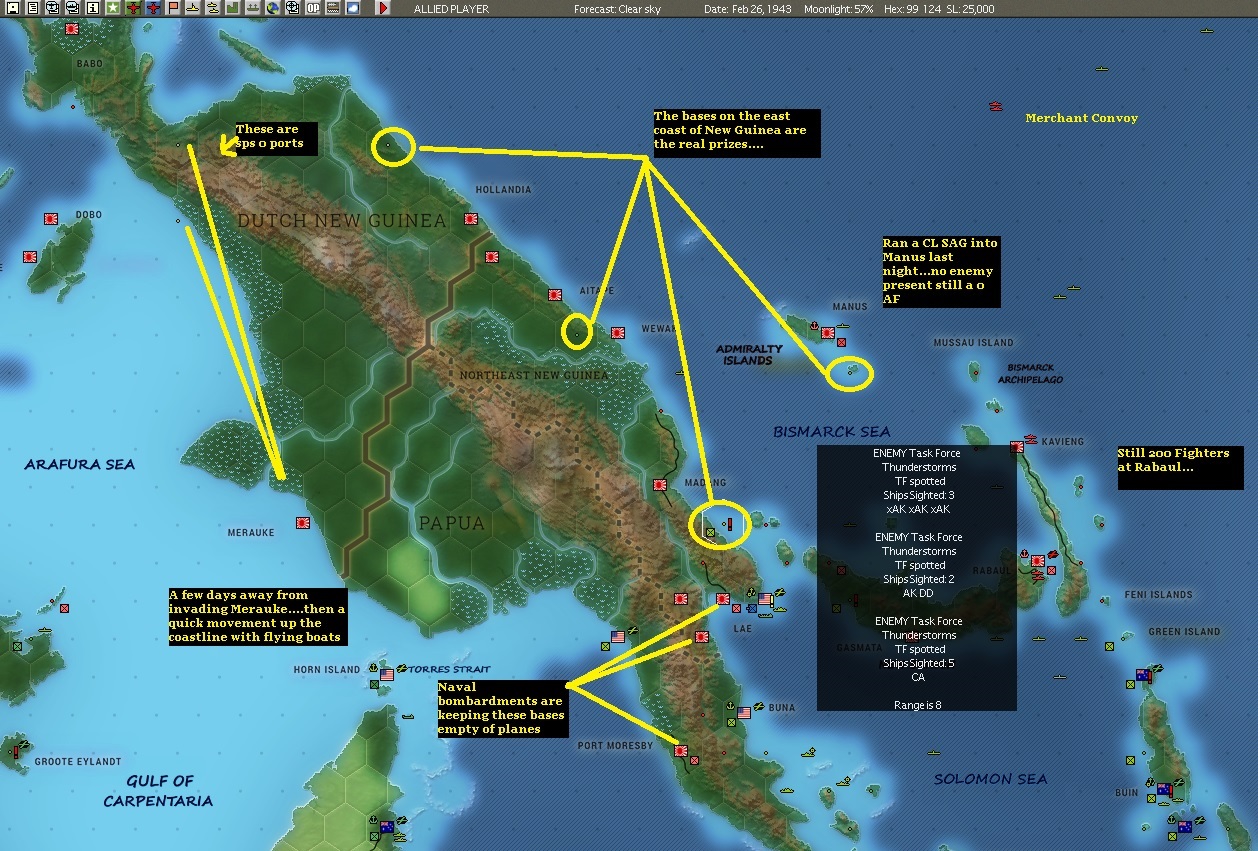This screenshot has width=1258, height=851.
Task: Click the GREEN ISLAND map label
Action: point(1184,632)
